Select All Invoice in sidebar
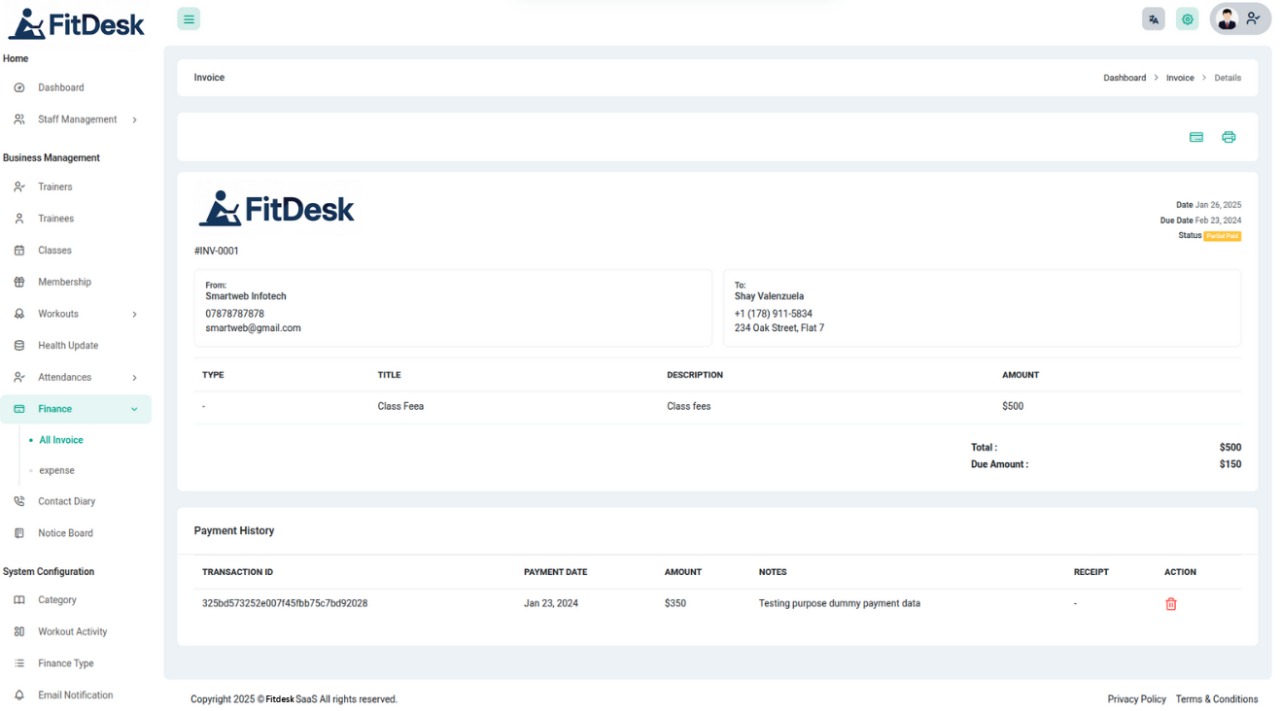1280x711 pixels. 61,440
